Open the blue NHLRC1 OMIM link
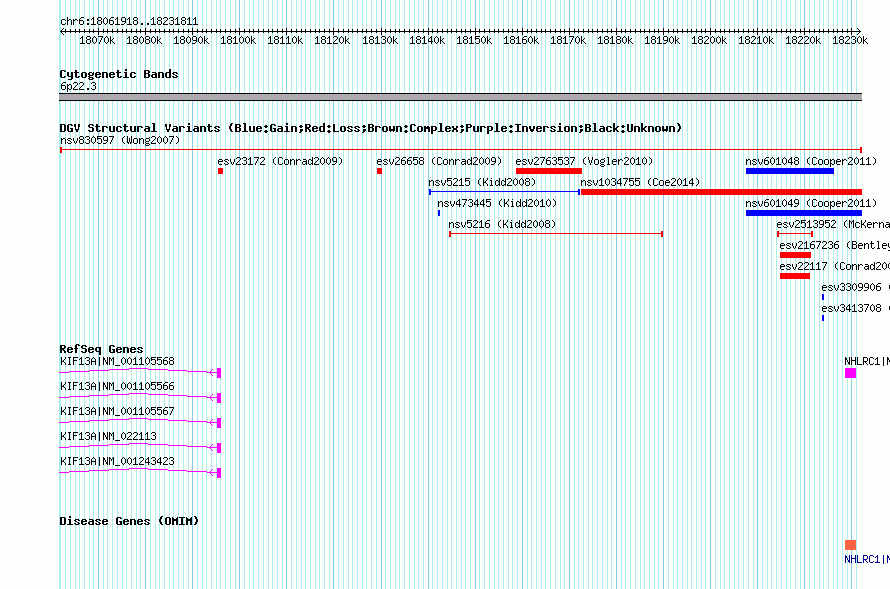Image resolution: width=890 pixels, height=589 pixels. coord(867,559)
